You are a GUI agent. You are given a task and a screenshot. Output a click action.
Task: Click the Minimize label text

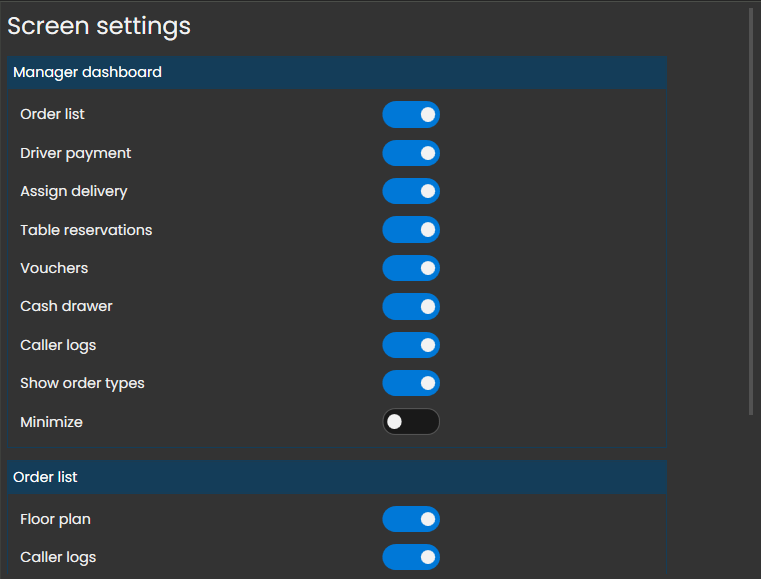click(x=51, y=422)
